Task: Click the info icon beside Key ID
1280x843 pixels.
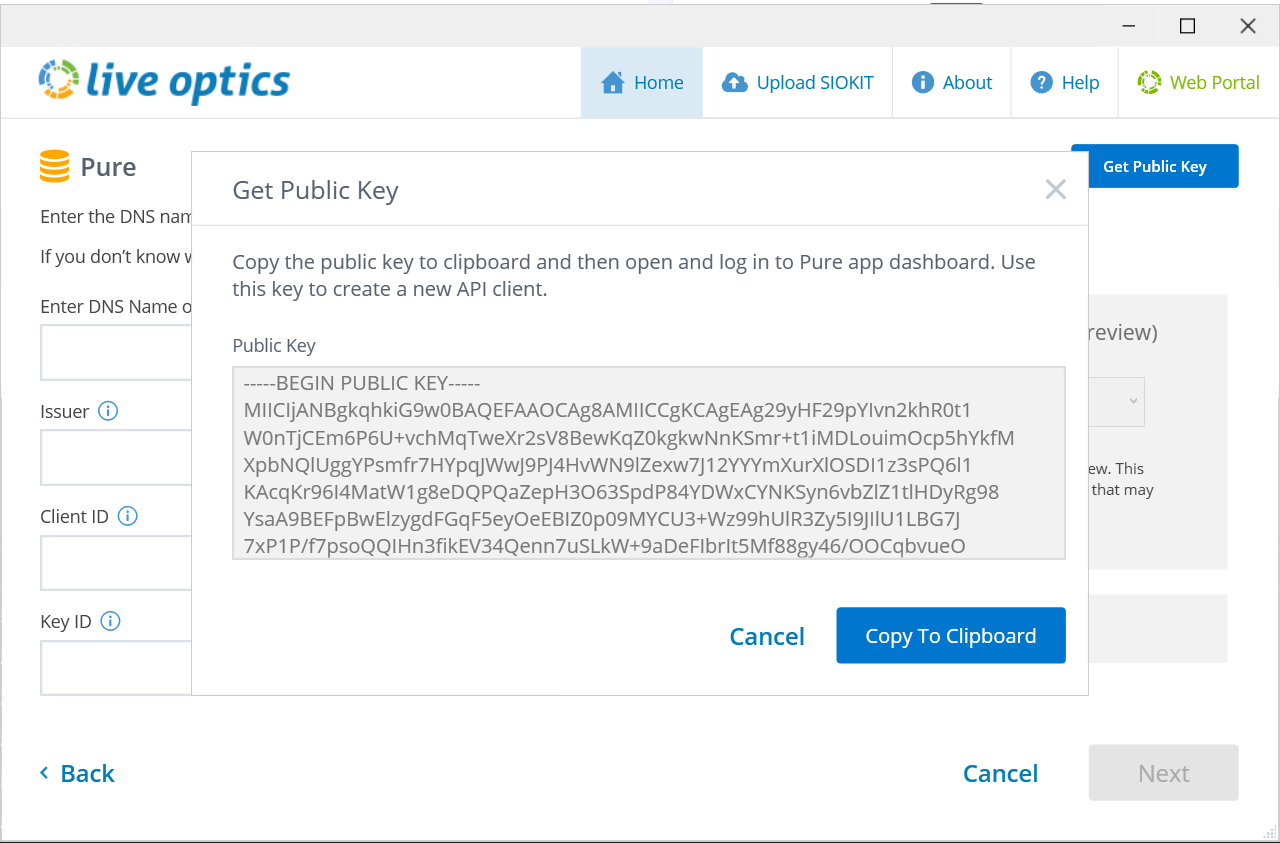Action: pyautogui.click(x=111, y=621)
